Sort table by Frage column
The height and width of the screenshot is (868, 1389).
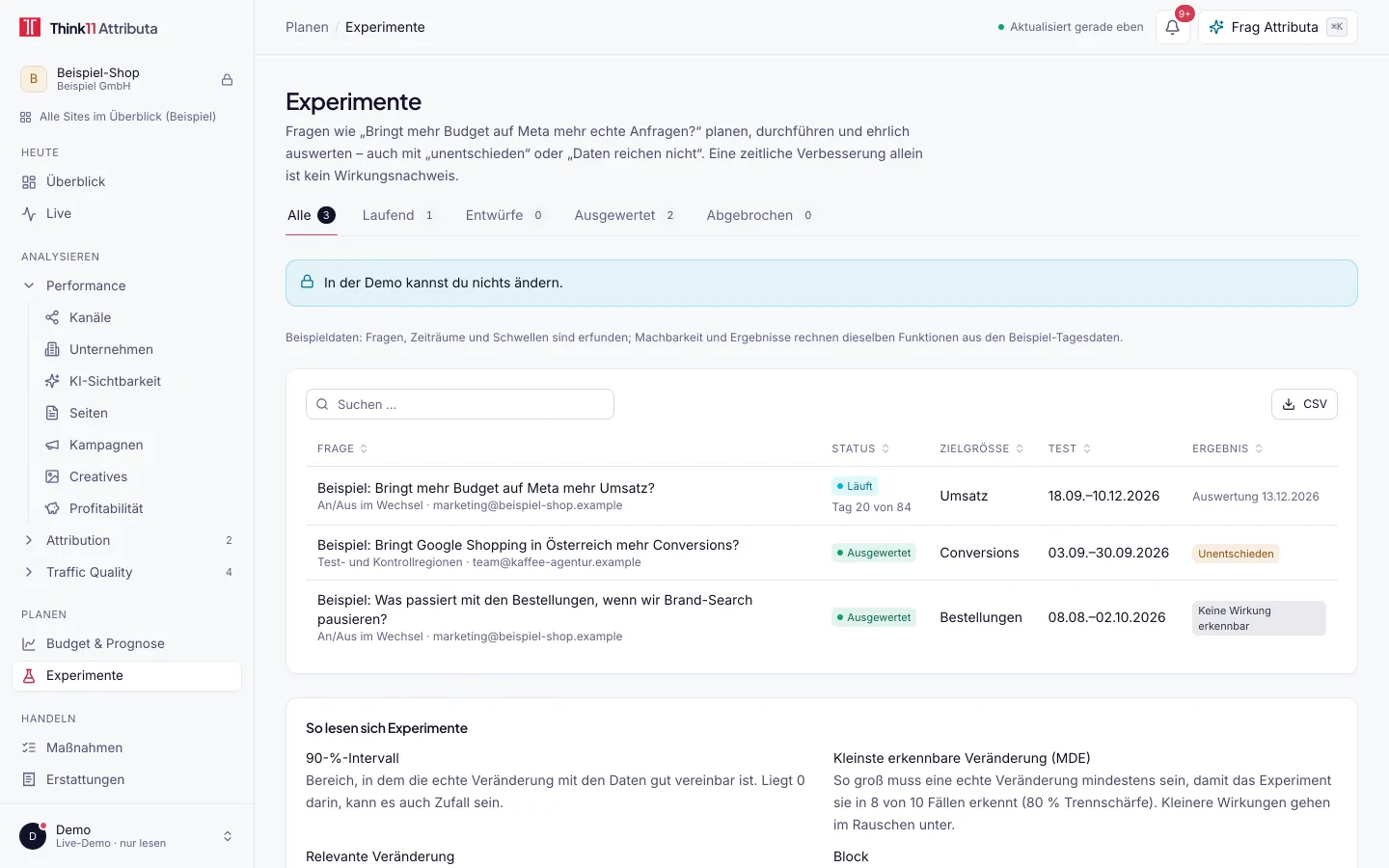(342, 448)
